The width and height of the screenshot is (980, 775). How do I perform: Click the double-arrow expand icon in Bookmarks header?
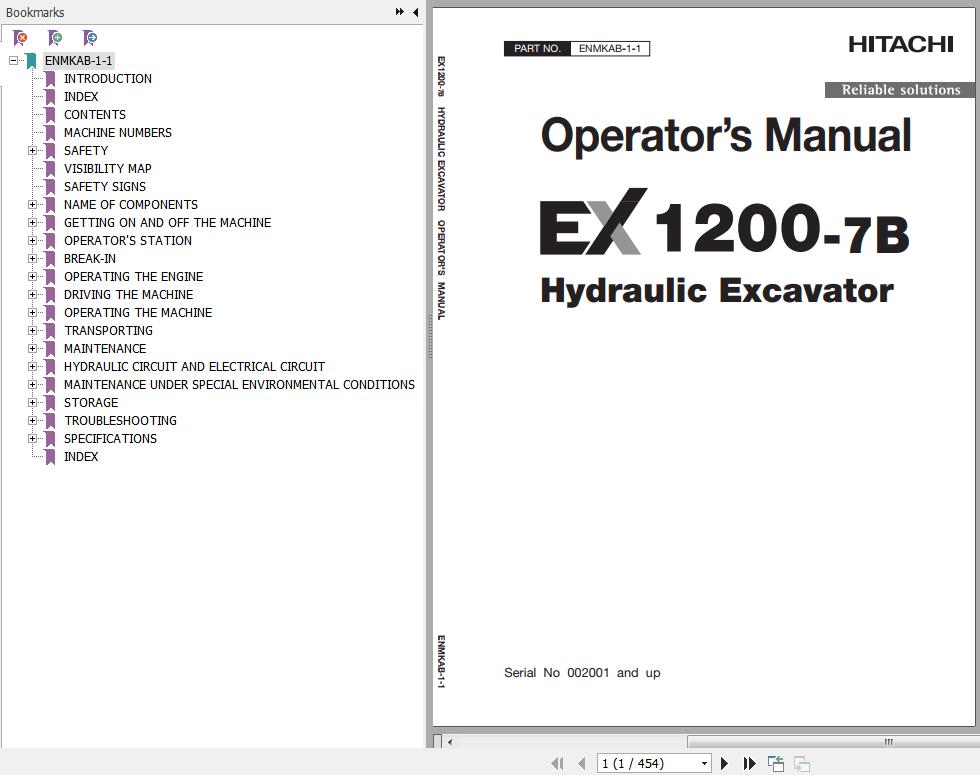point(399,12)
